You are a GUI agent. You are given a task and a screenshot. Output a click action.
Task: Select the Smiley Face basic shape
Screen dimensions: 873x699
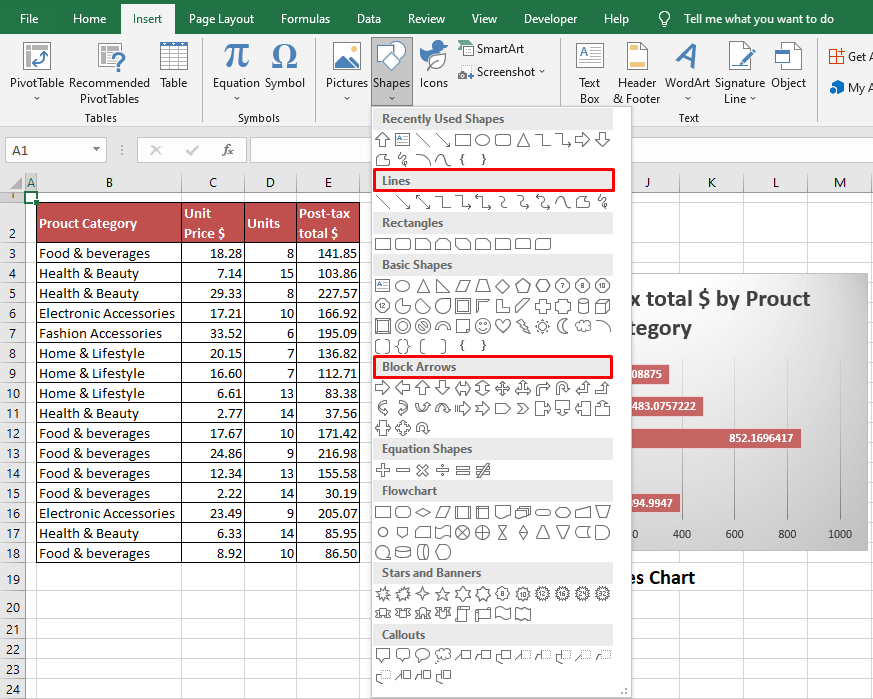(483, 326)
